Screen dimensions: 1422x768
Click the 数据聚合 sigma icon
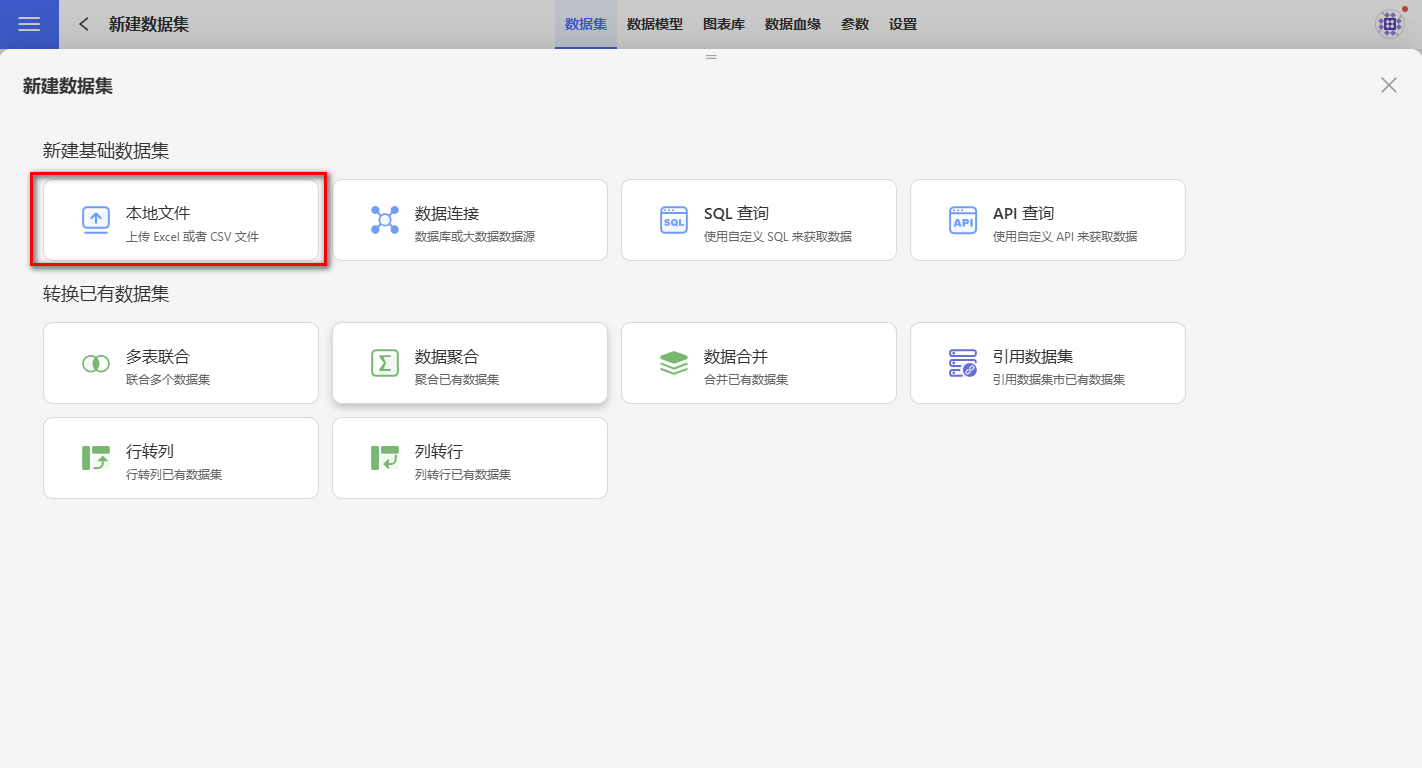(385, 363)
